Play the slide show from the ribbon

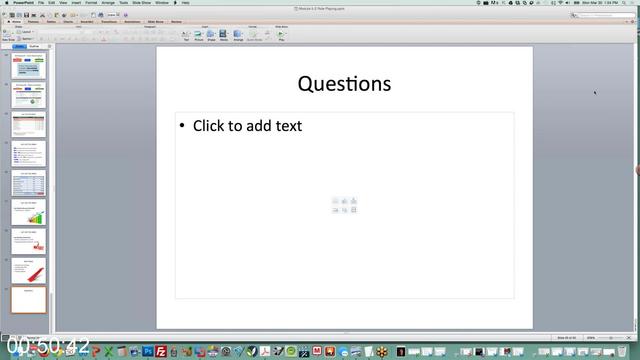[x=281, y=35]
